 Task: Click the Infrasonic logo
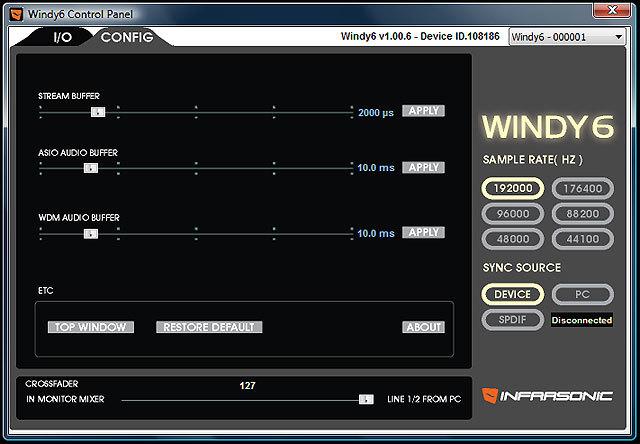548,395
